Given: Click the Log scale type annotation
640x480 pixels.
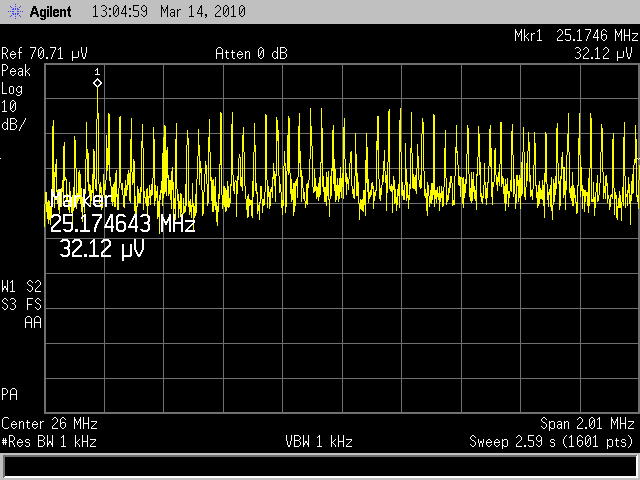Looking at the screenshot, I should (x=13, y=89).
